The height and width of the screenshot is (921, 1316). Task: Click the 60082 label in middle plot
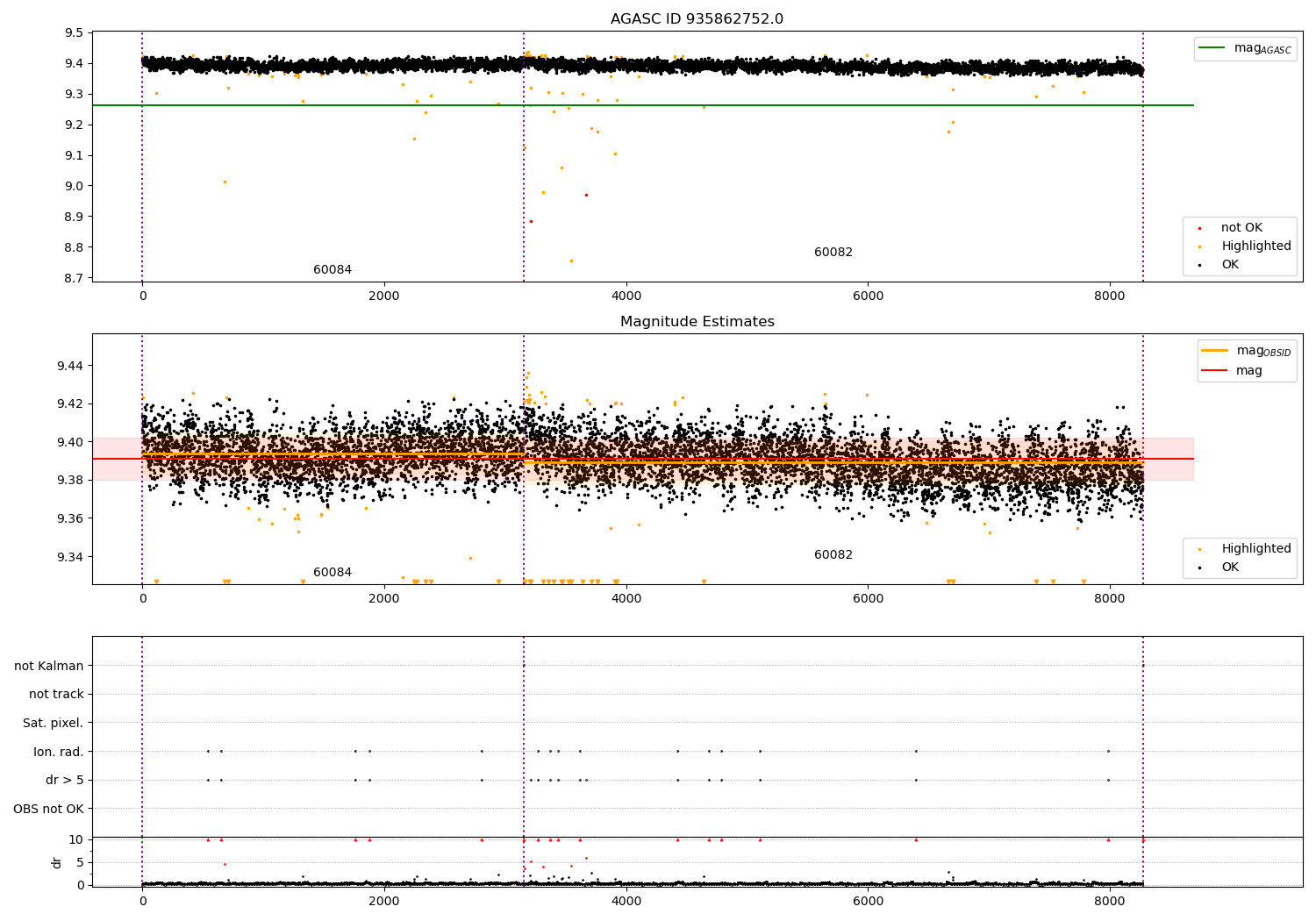click(833, 555)
